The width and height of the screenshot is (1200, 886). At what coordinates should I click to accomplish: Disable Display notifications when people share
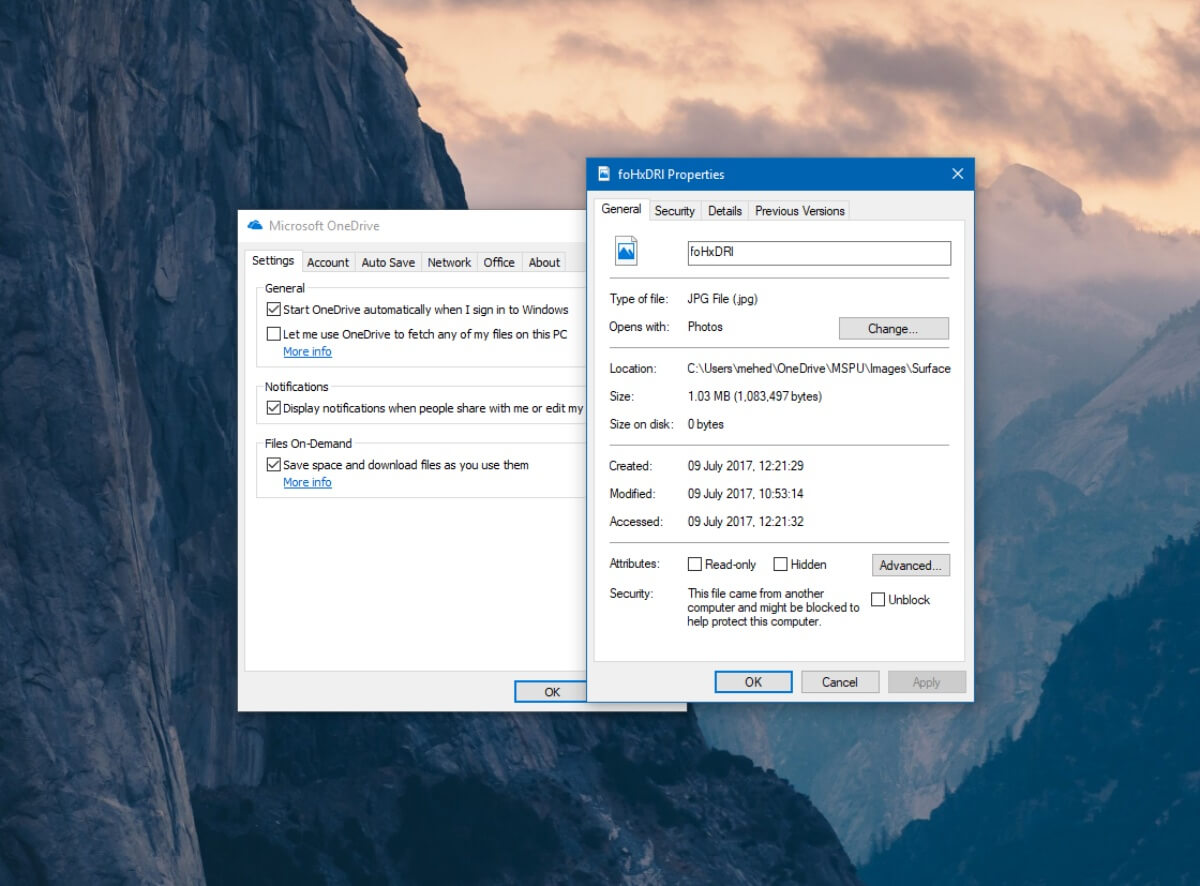point(273,408)
